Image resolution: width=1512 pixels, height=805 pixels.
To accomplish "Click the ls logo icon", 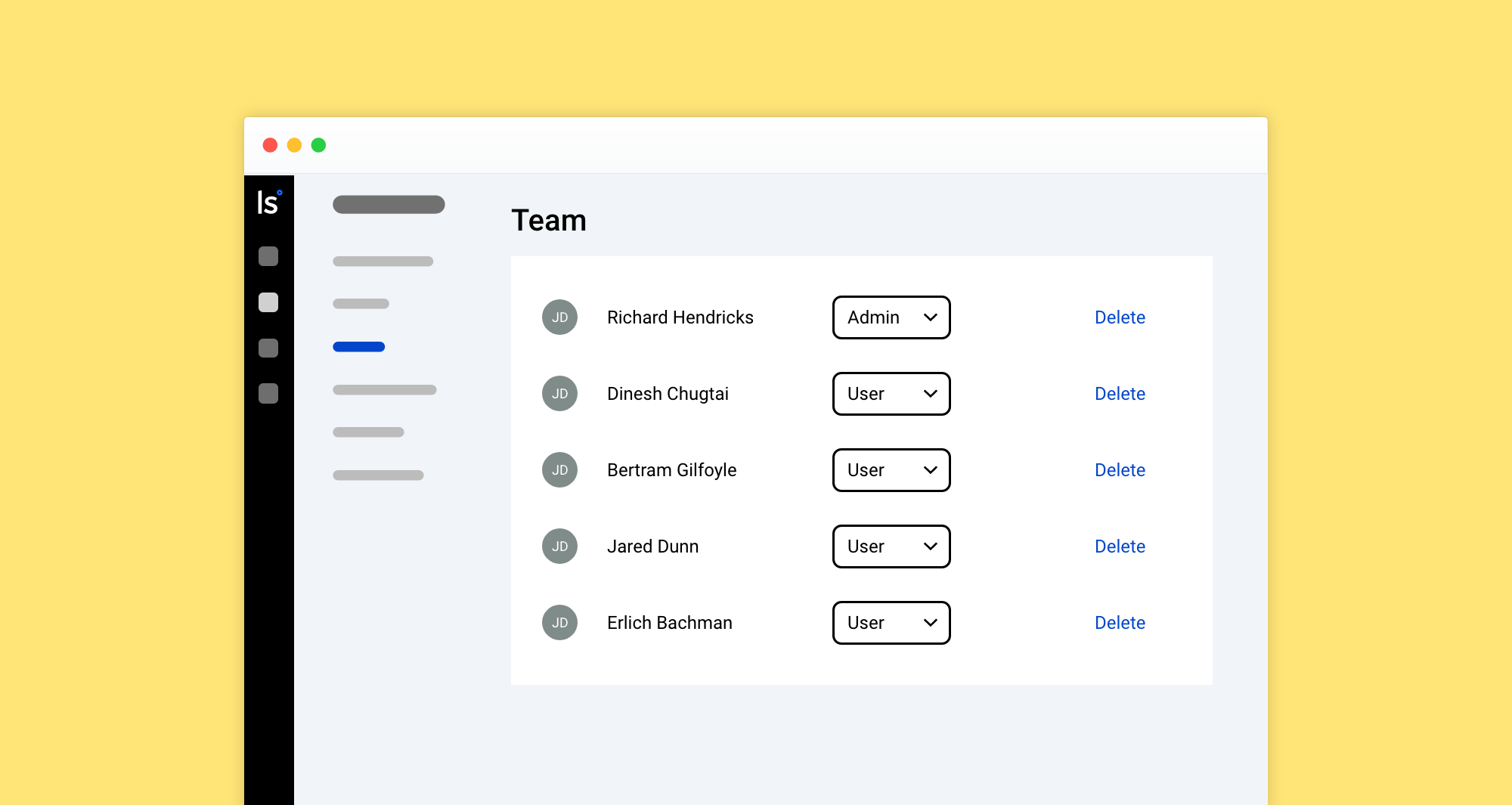I will [x=270, y=202].
